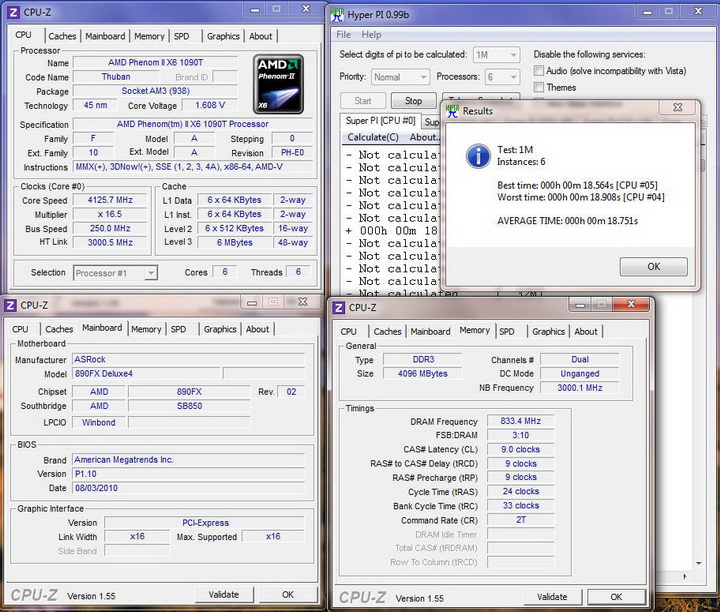Minimize the top-left CPU-Z CPU window
The width and height of the screenshot is (720, 612).
[x=256, y=9]
